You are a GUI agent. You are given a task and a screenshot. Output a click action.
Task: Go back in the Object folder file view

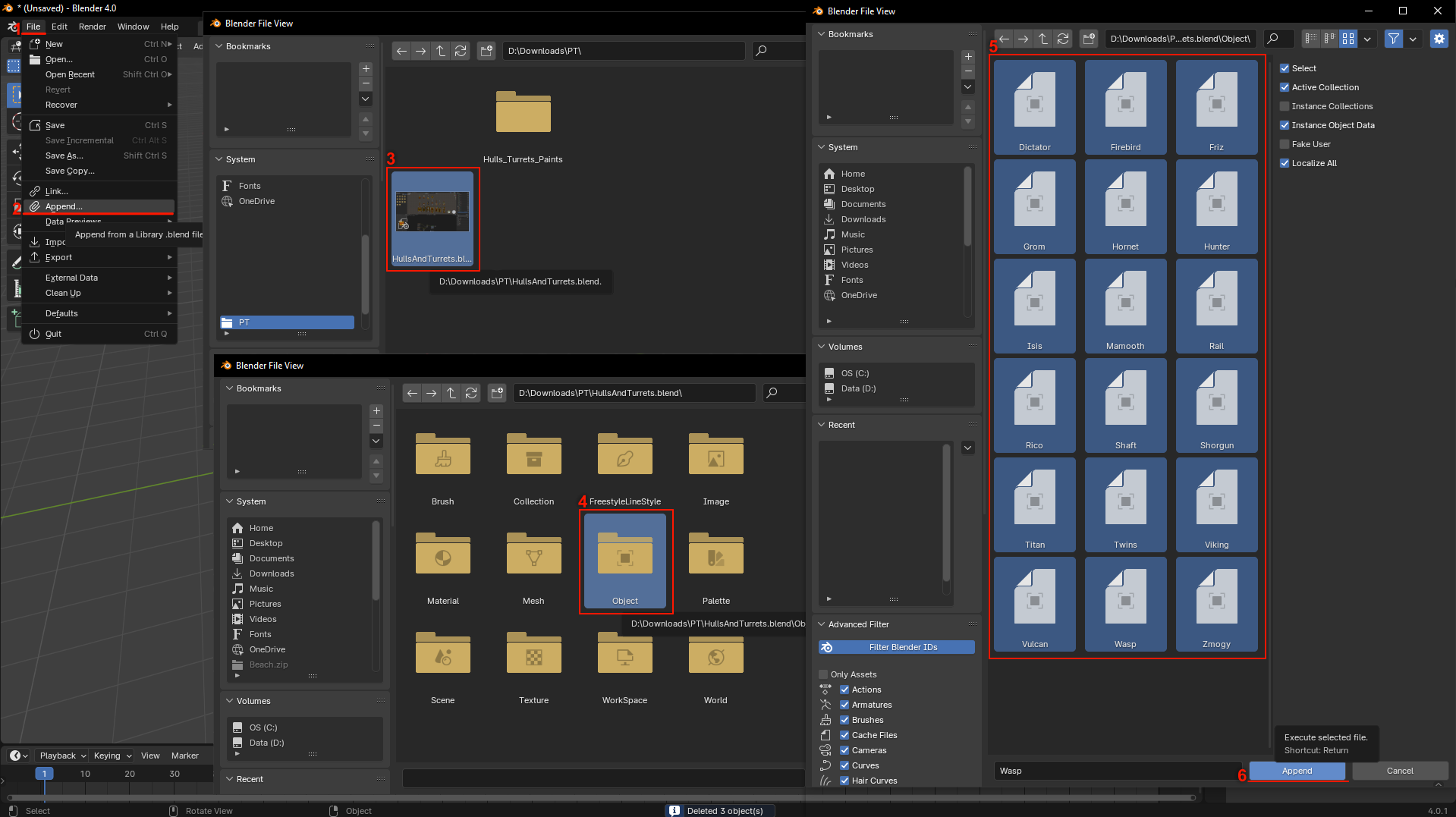click(x=1004, y=39)
